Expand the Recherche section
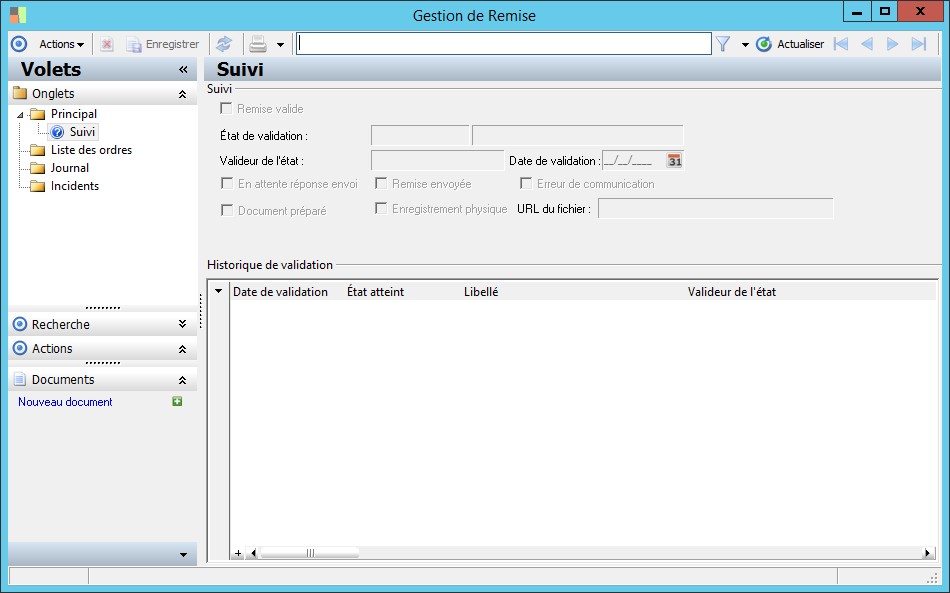Viewport: 950px width, 593px height. (182, 325)
